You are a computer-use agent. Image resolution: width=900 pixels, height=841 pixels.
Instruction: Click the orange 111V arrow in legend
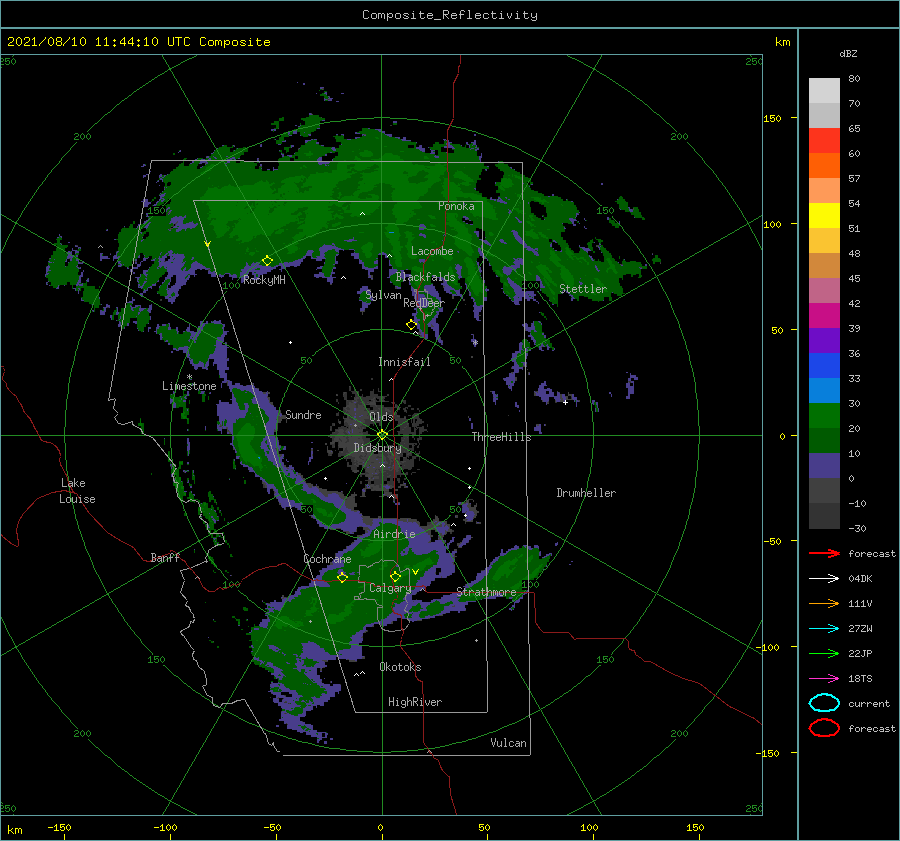coord(824,603)
